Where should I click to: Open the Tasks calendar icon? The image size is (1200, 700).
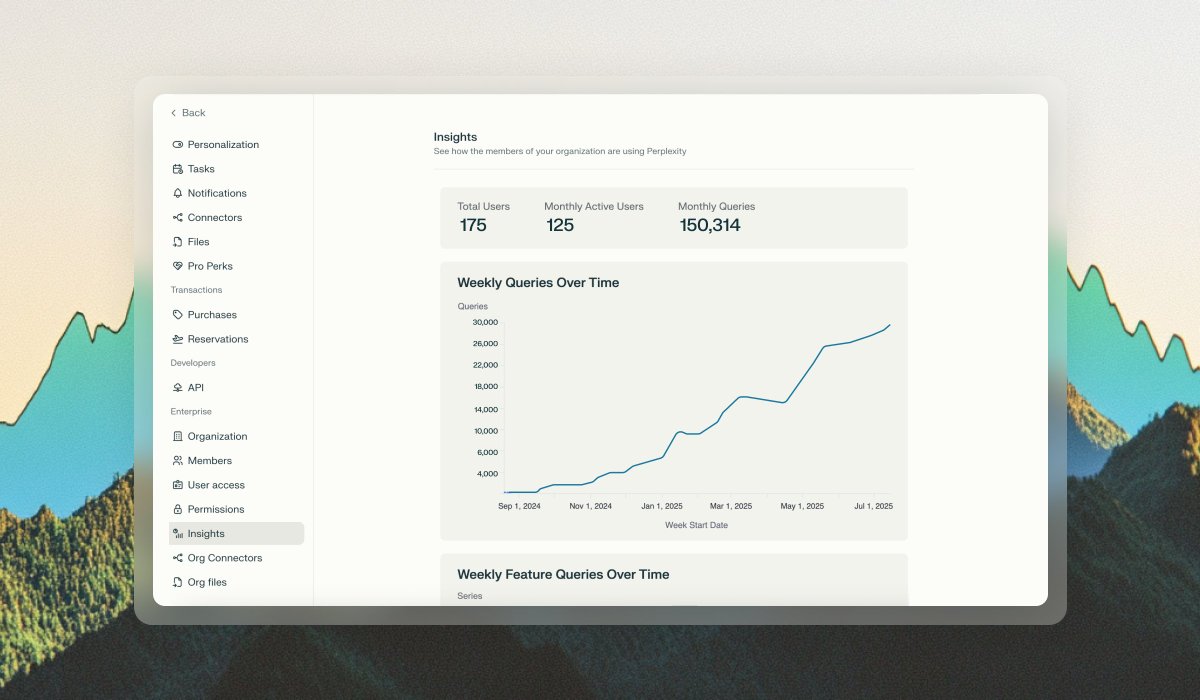pyautogui.click(x=177, y=168)
